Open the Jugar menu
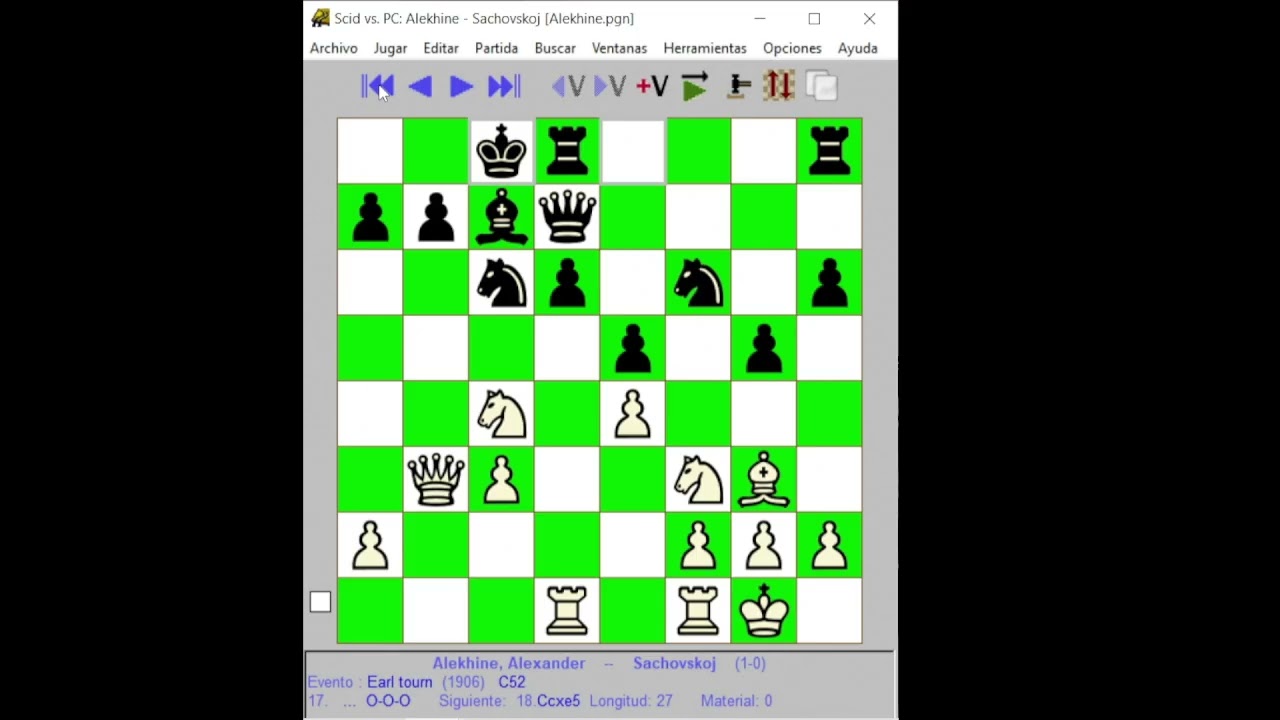This screenshot has height=720, width=1280. pyautogui.click(x=390, y=48)
